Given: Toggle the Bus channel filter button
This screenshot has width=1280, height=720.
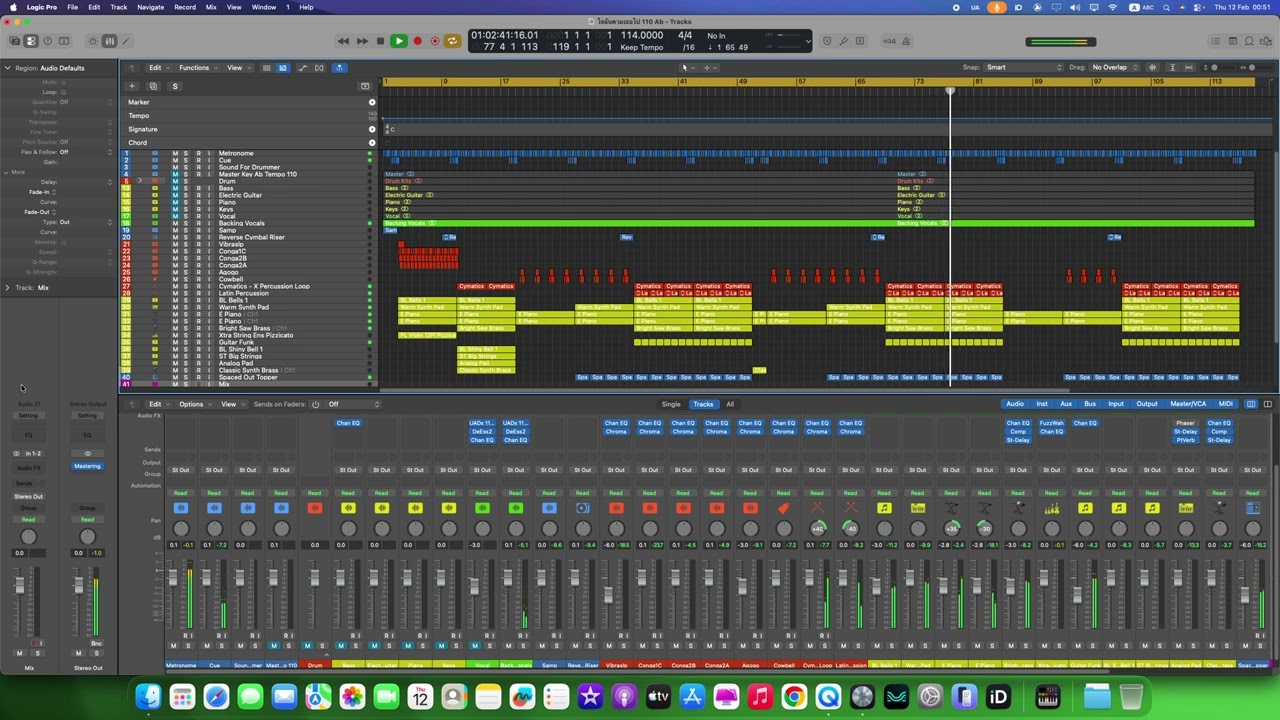Looking at the screenshot, I should point(1090,404).
